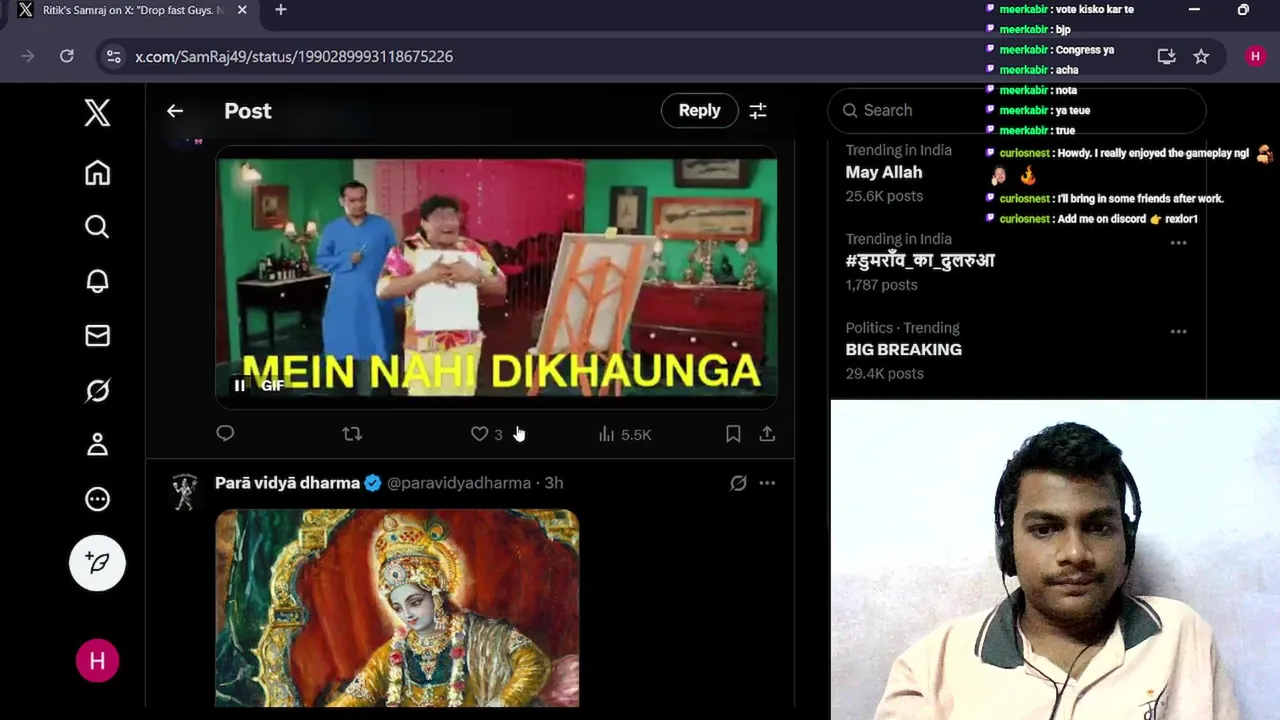Install app icon in address bar
The image size is (1280, 720).
1166,56
